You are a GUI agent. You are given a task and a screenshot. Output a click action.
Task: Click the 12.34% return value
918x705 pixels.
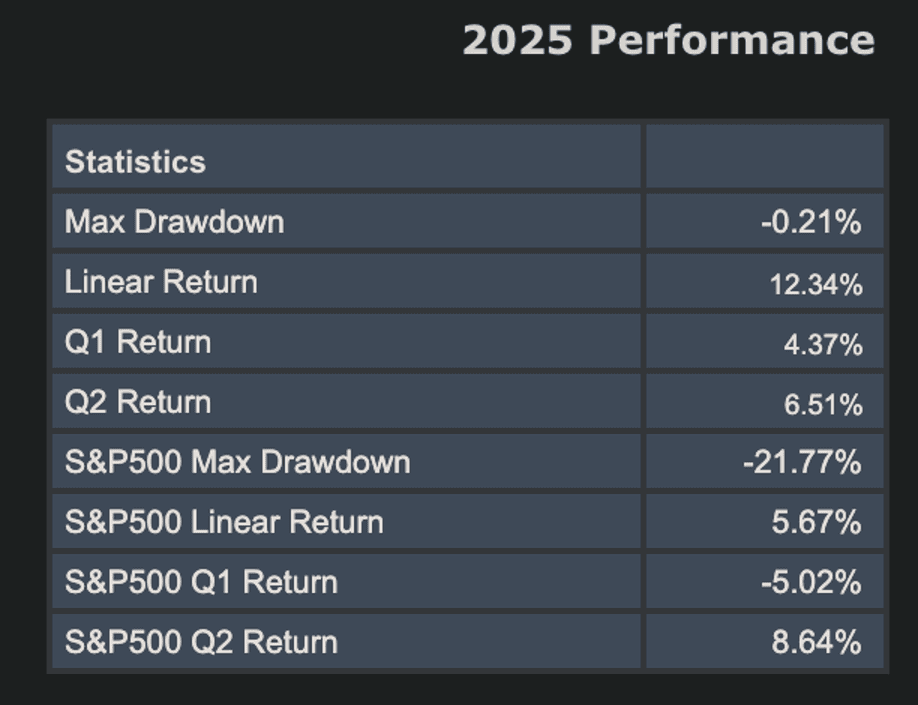(x=815, y=285)
